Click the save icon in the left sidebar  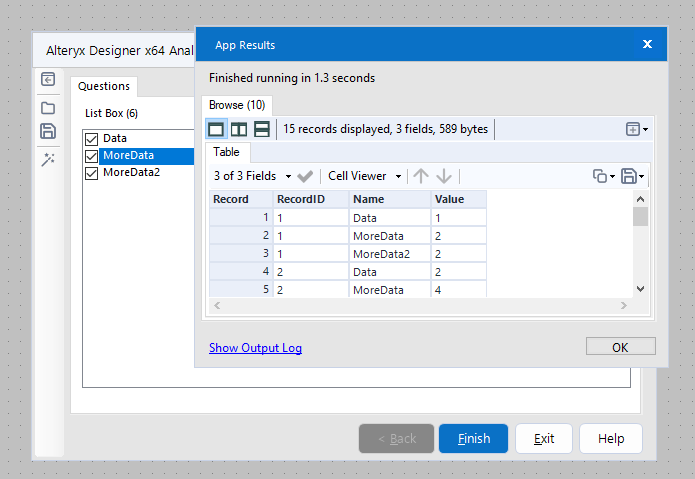point(47,131)
